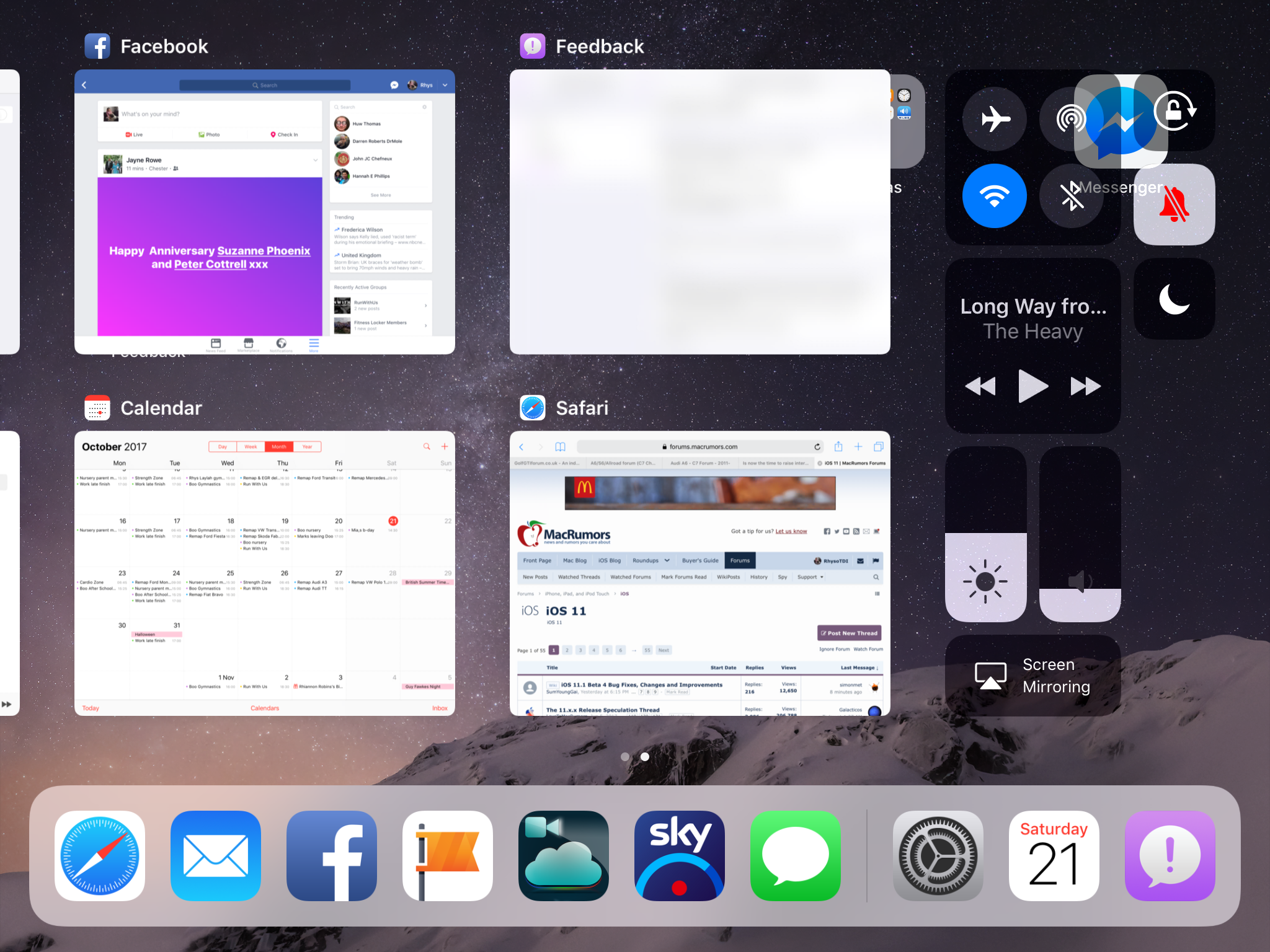Screen dimensions: 1270x952
Task: Open Screen Mirroring
Action: tap(1033, 676)
